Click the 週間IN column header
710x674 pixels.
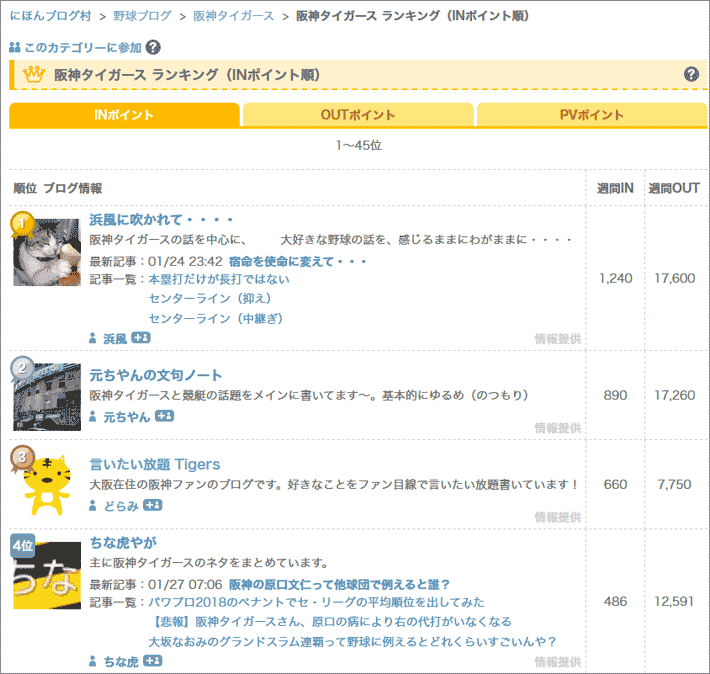614,188
